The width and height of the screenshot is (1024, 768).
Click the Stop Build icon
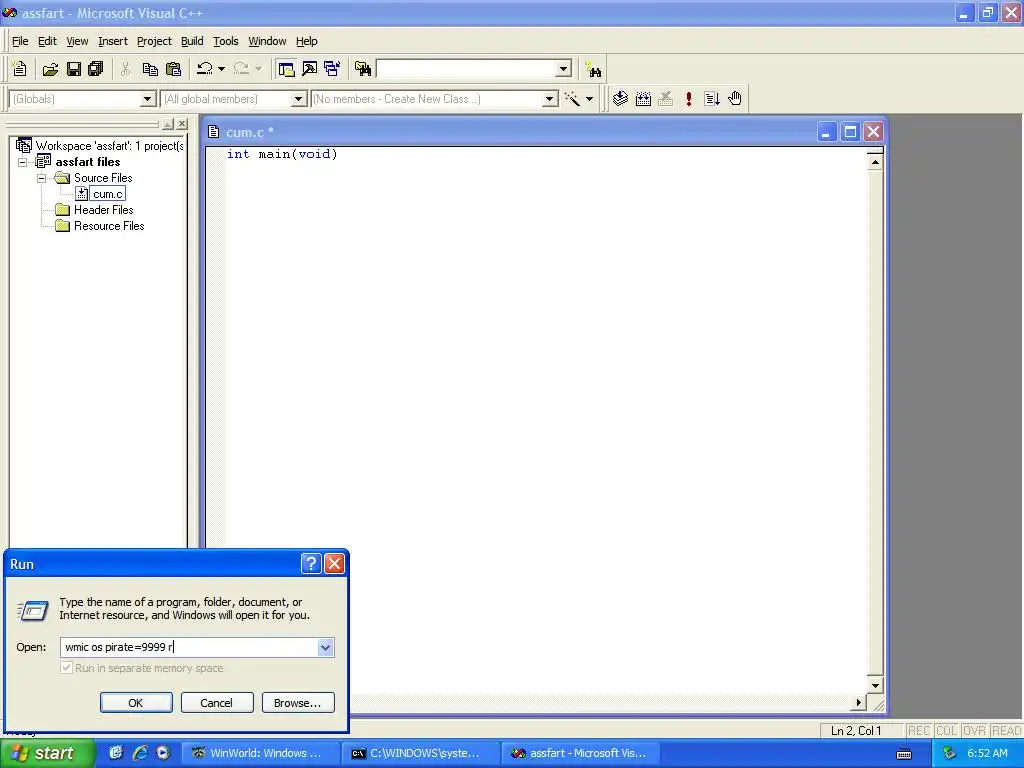665,99
